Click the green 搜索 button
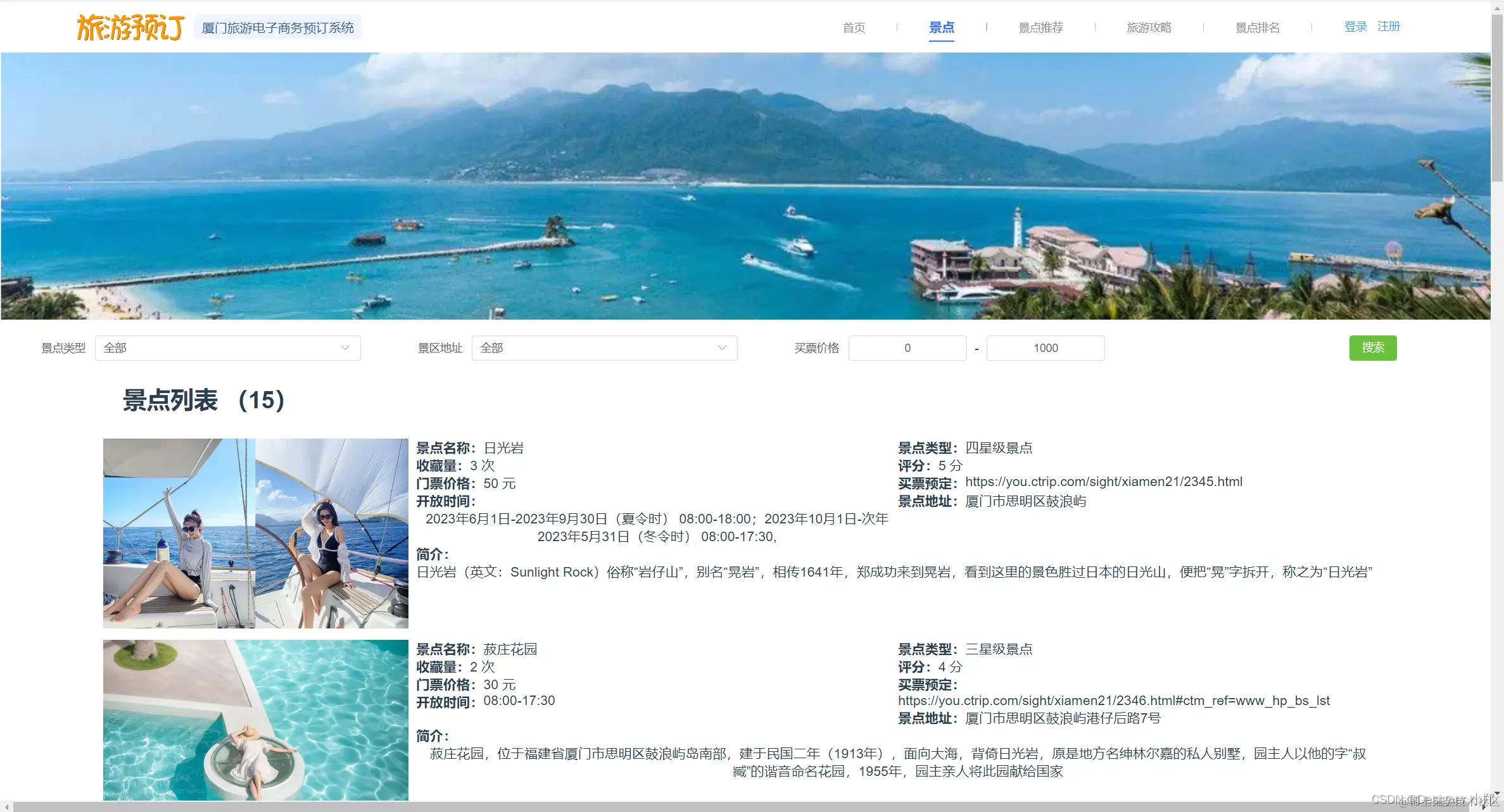 tap(1372, 347)
